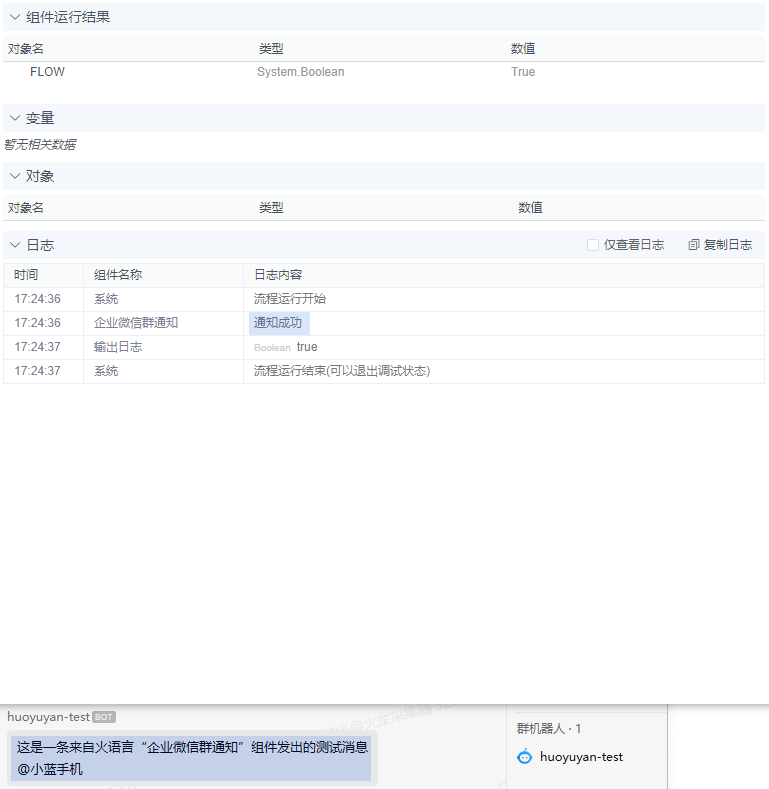This screenshot has width=769, height=789.
Task: Click 数值 header in 对象 table
Action: (530, 208)
